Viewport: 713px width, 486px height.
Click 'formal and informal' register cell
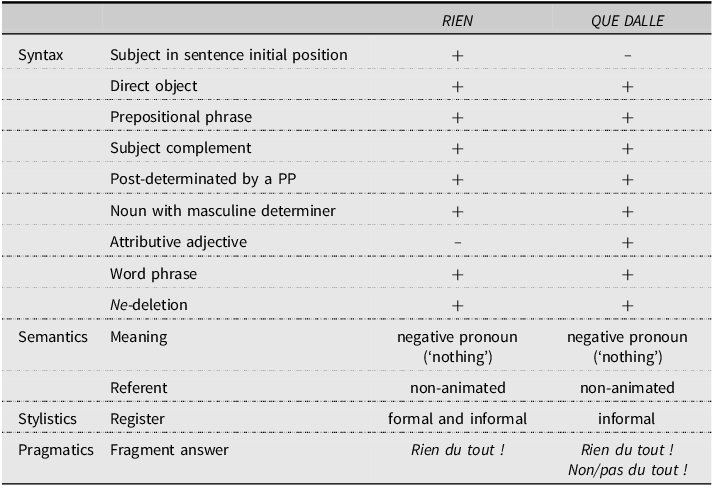457,419
